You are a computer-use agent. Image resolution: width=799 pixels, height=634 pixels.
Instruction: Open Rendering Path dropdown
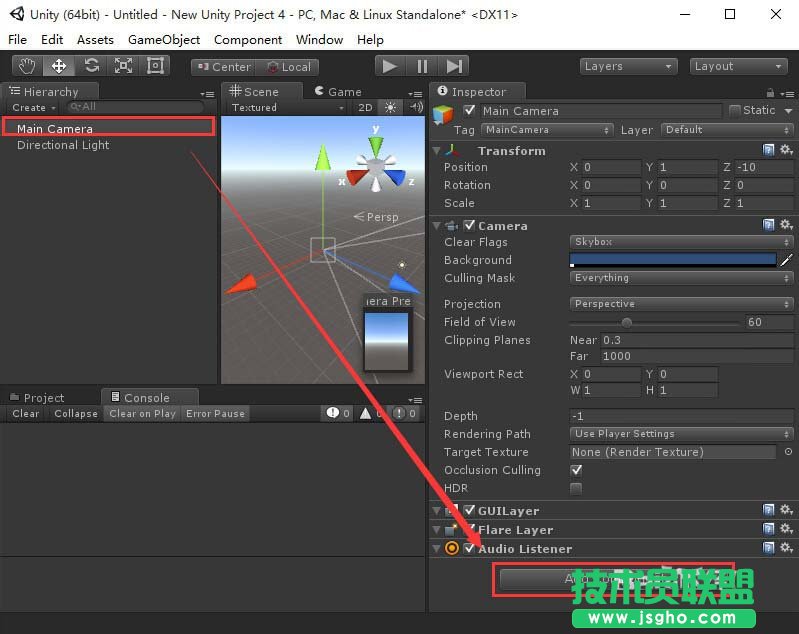tap(681, 434)
